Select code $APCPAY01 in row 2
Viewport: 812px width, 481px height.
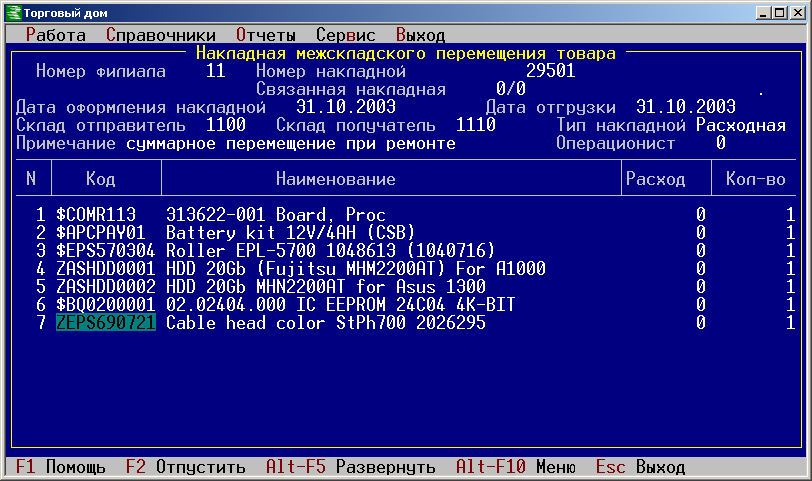101,232
